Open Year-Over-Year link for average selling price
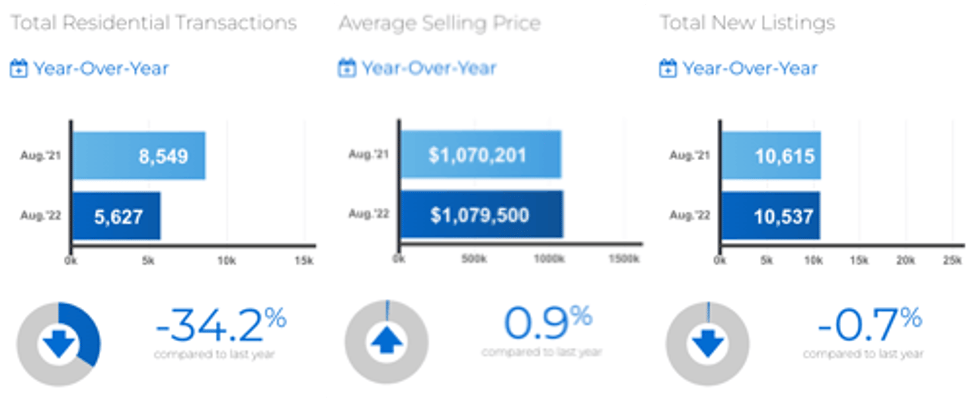The image size is (975, 399). click(429, 68)
